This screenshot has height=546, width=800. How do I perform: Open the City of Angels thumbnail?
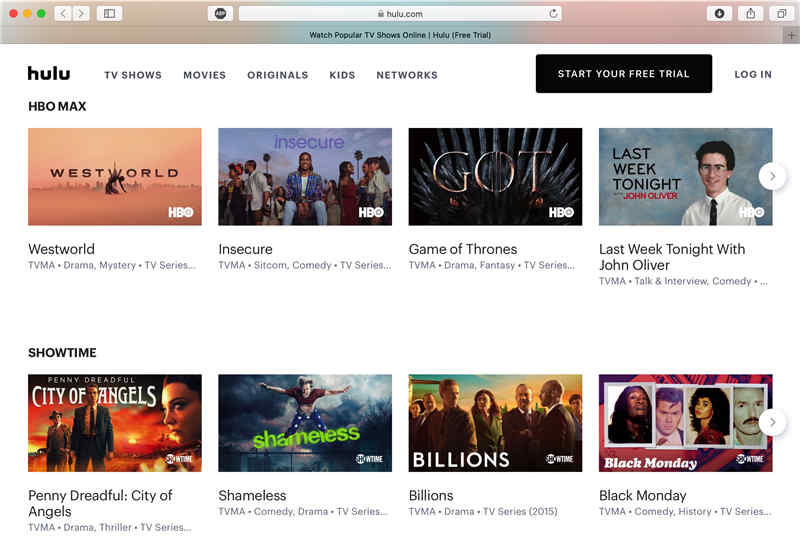[x=115, y=423]
